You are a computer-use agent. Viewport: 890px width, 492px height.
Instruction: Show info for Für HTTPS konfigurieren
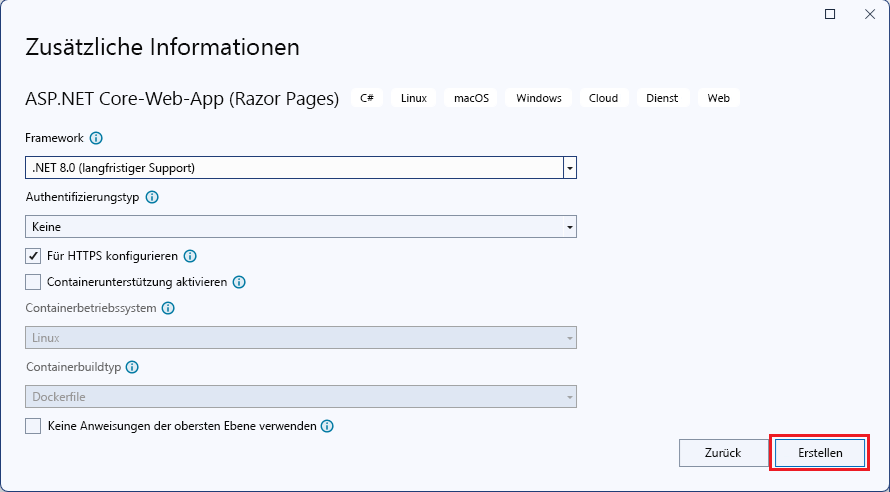190,256
